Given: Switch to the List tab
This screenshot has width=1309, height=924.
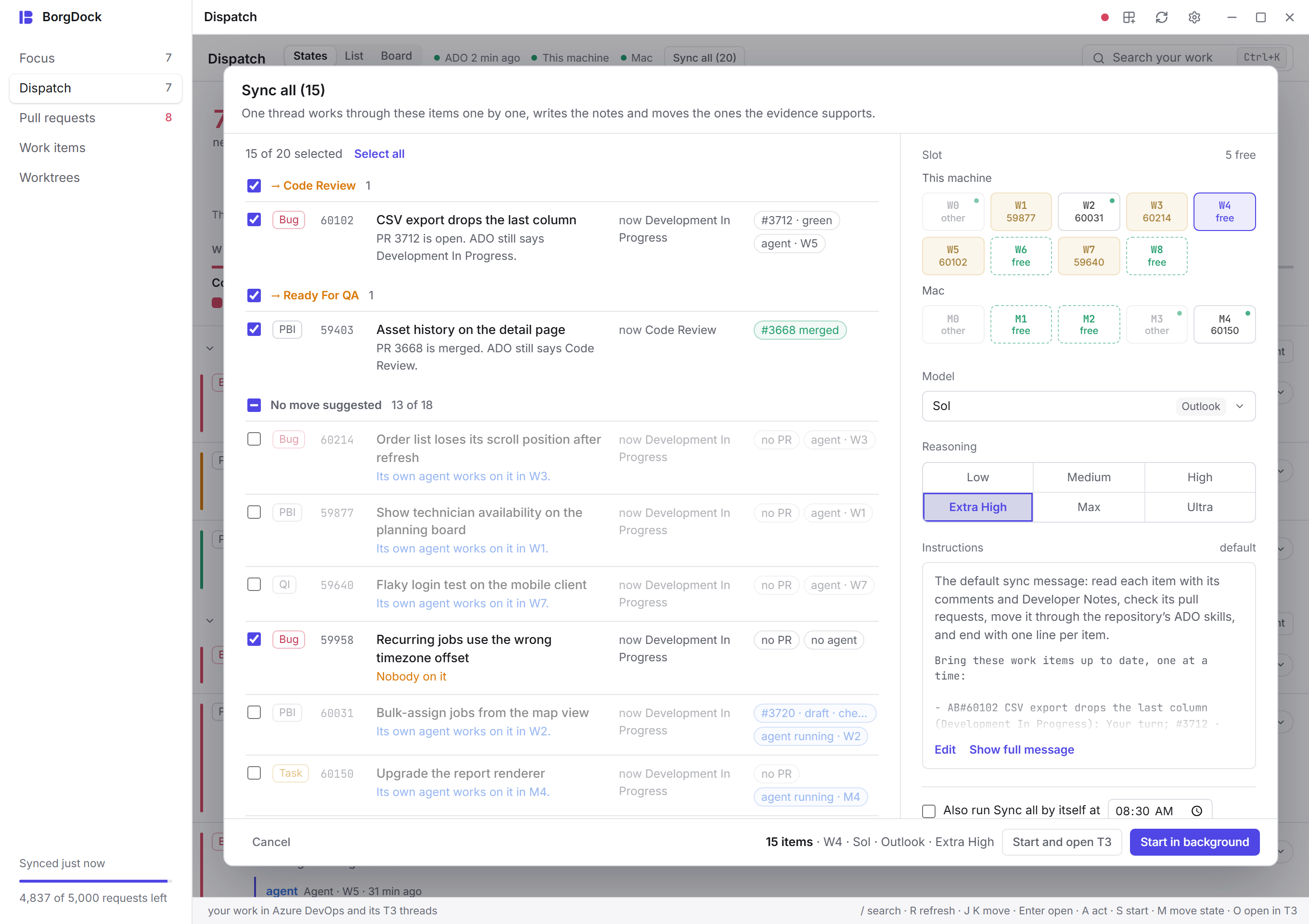Looking at the screenshot, I should click(x=353, y=56).
